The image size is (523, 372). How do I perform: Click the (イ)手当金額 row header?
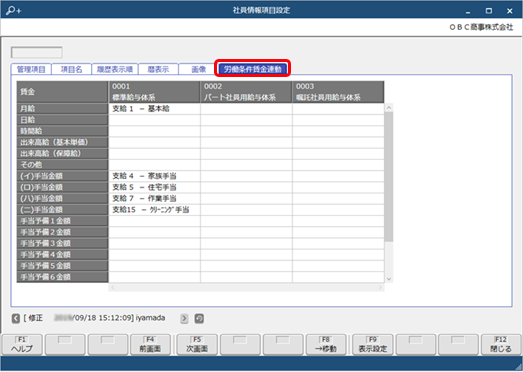(x=62, y=176)
